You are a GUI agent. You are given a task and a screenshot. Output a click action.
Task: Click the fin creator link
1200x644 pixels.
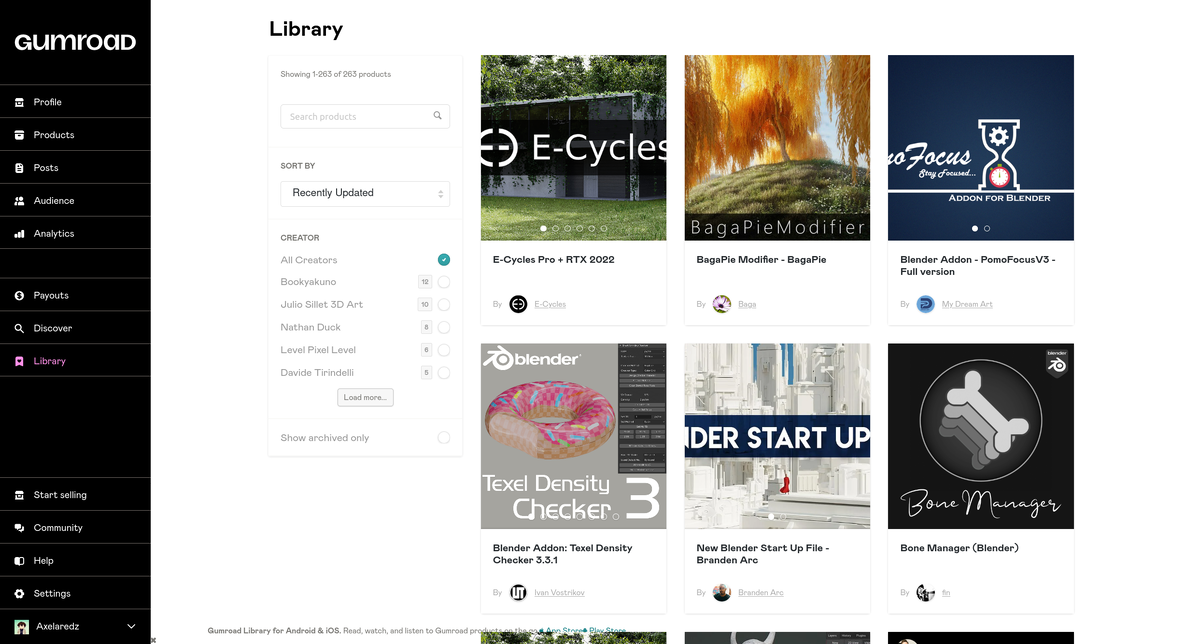coord(946,592)
